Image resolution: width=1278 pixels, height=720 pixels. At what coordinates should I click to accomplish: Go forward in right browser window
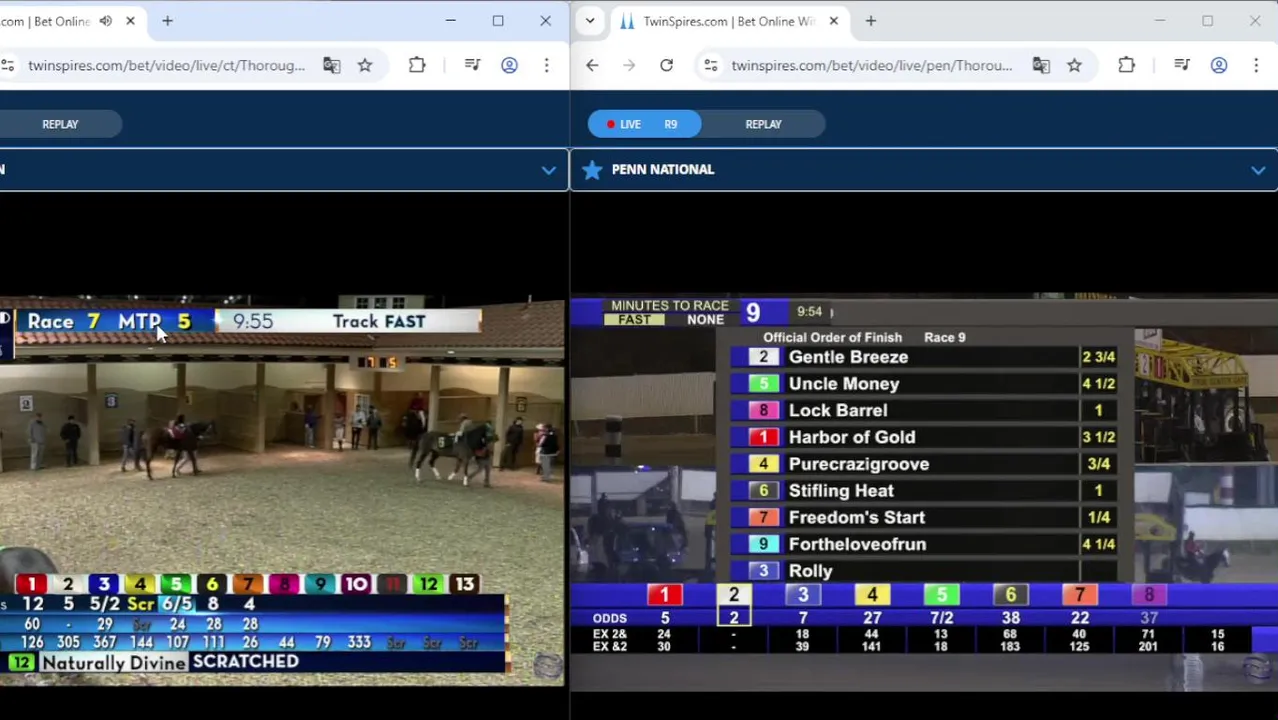(x=629, y=65)
